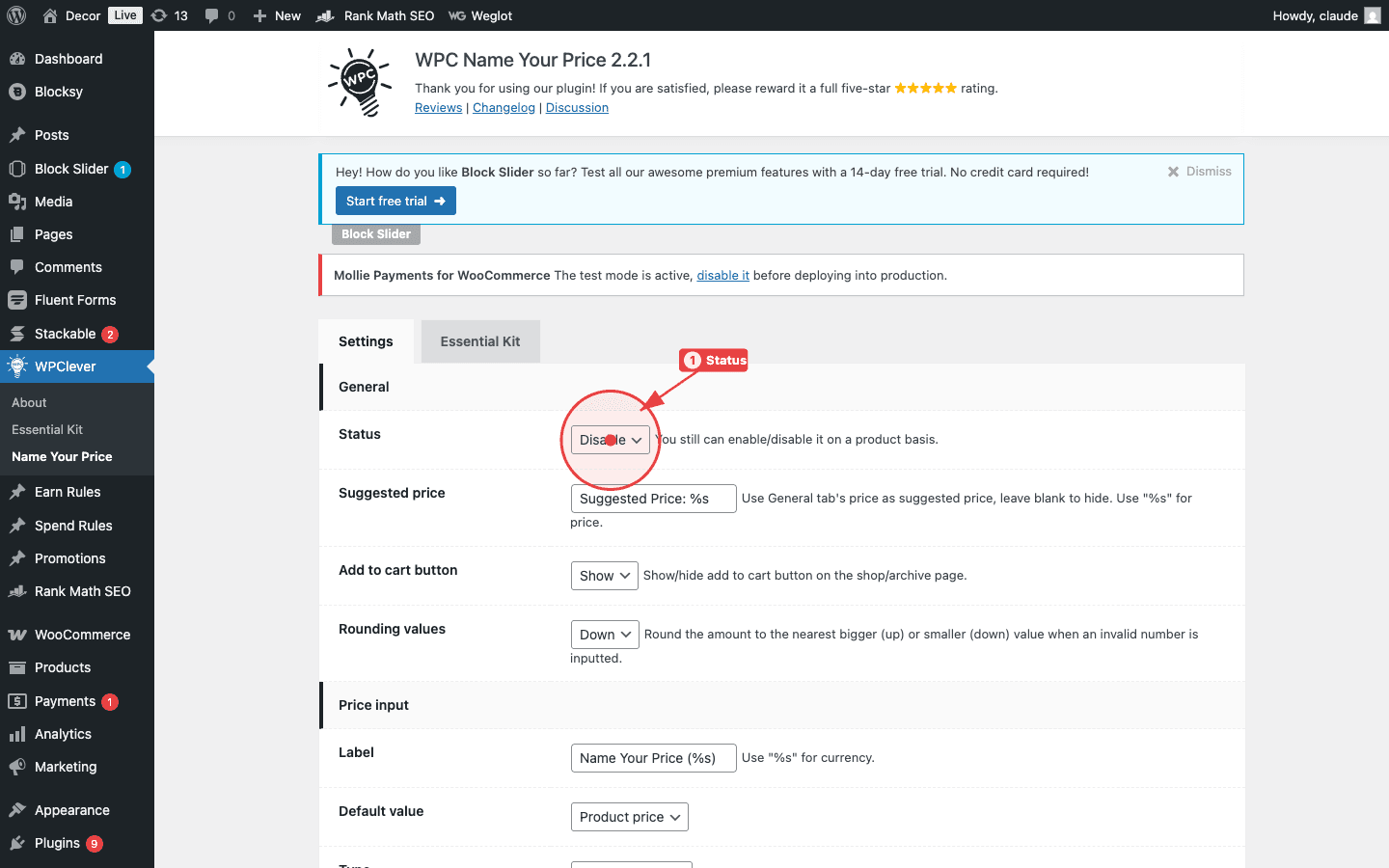
Task: Click the disable it link in Mollie notice
Action: (723, 275)
